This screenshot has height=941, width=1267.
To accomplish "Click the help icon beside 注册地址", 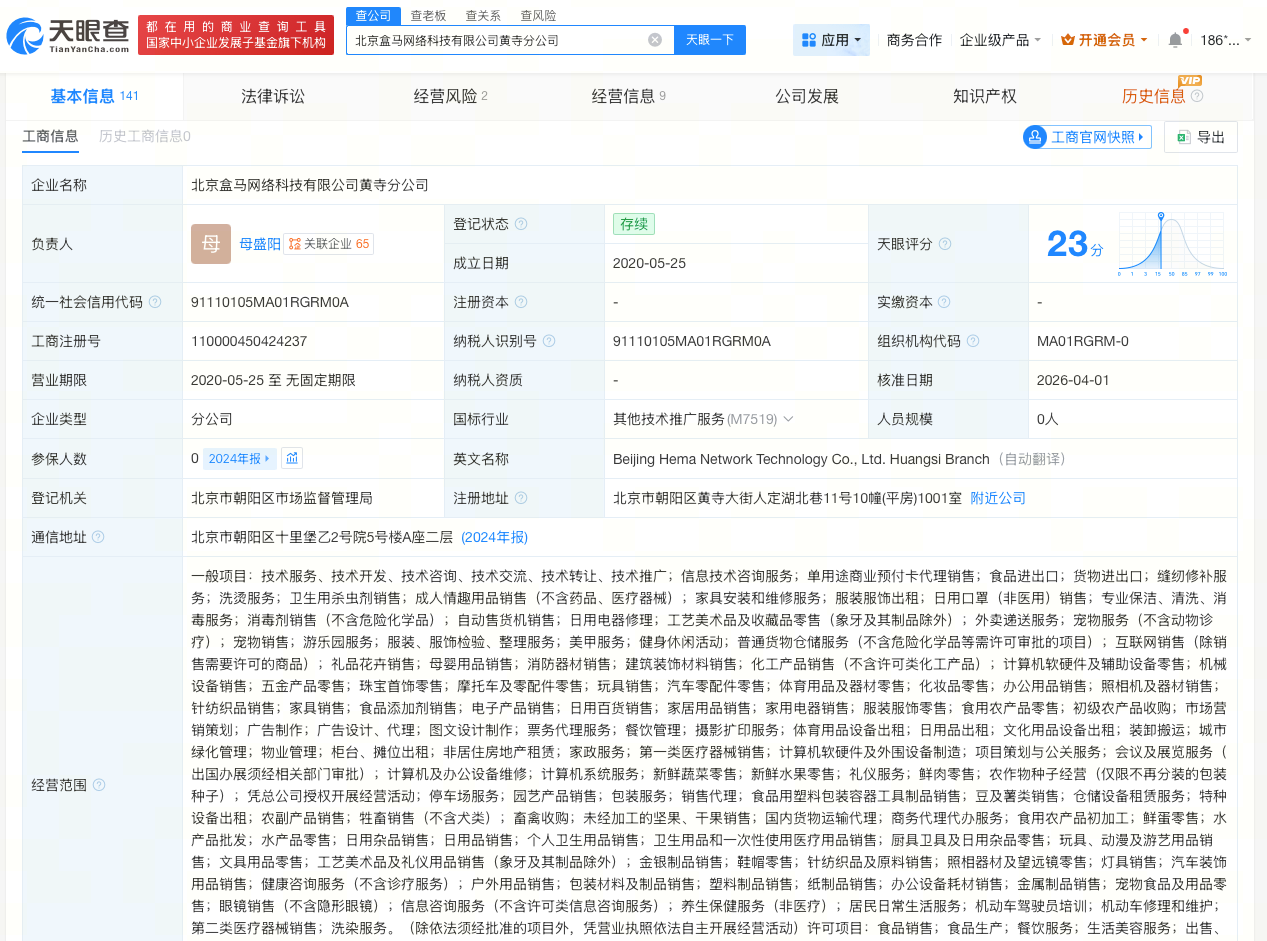I will click(521, 498).
